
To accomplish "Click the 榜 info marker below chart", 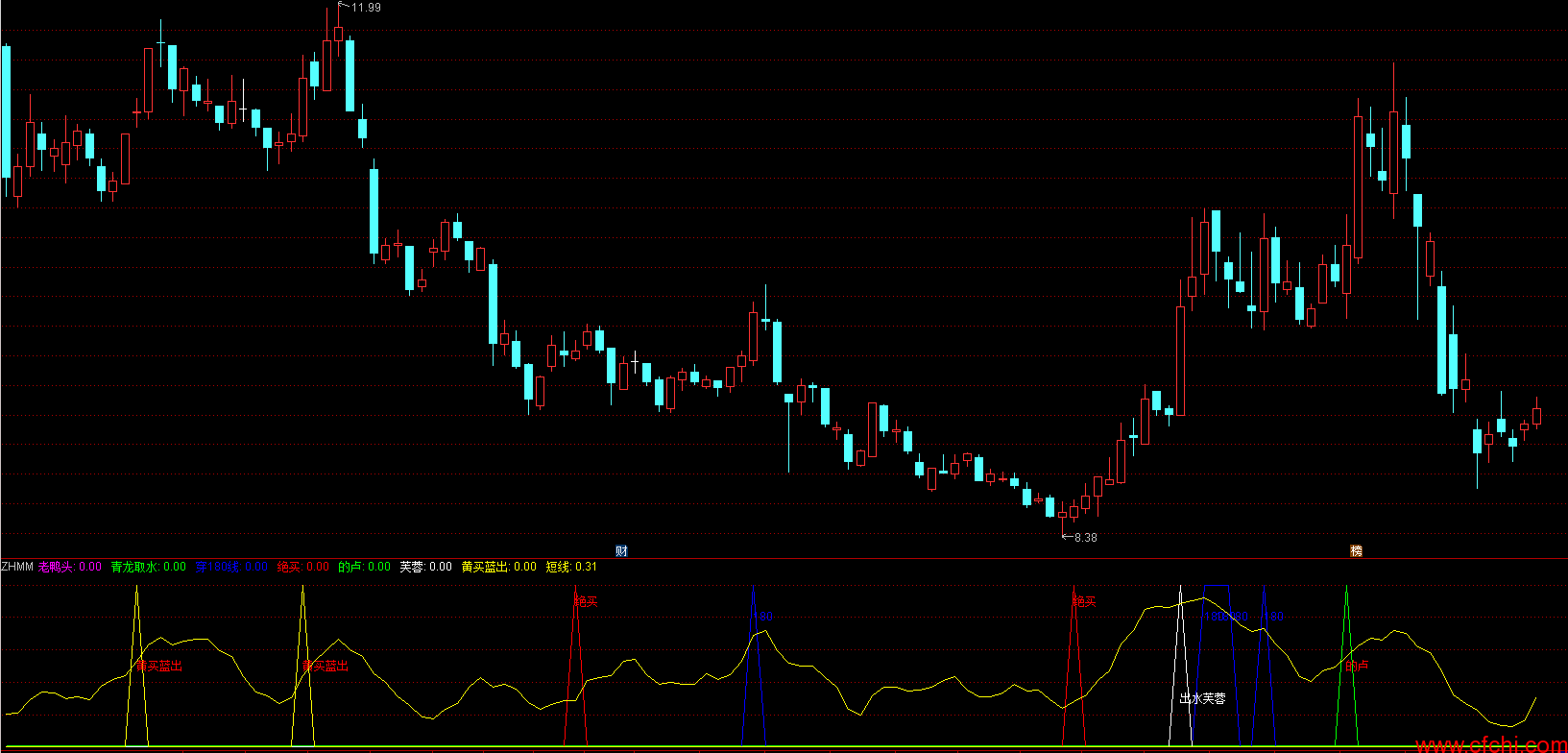I will (x=1356, y=550).
